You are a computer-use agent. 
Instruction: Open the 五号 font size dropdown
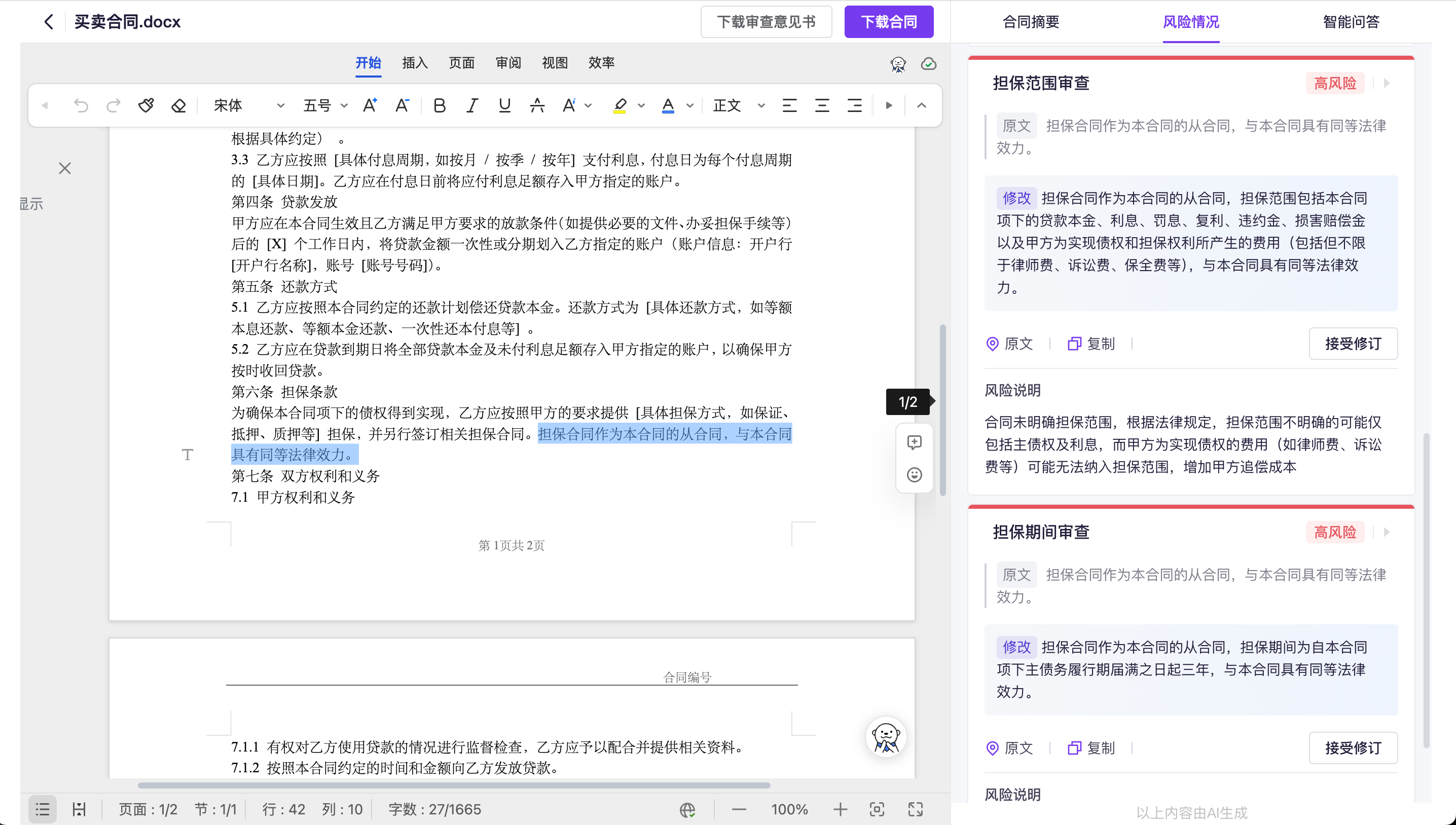click(325, 105)
